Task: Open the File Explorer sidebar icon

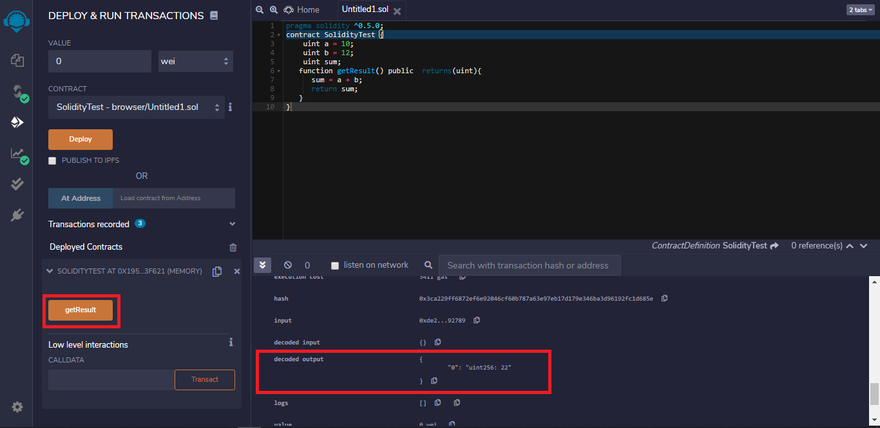Action: coord(17,60)
